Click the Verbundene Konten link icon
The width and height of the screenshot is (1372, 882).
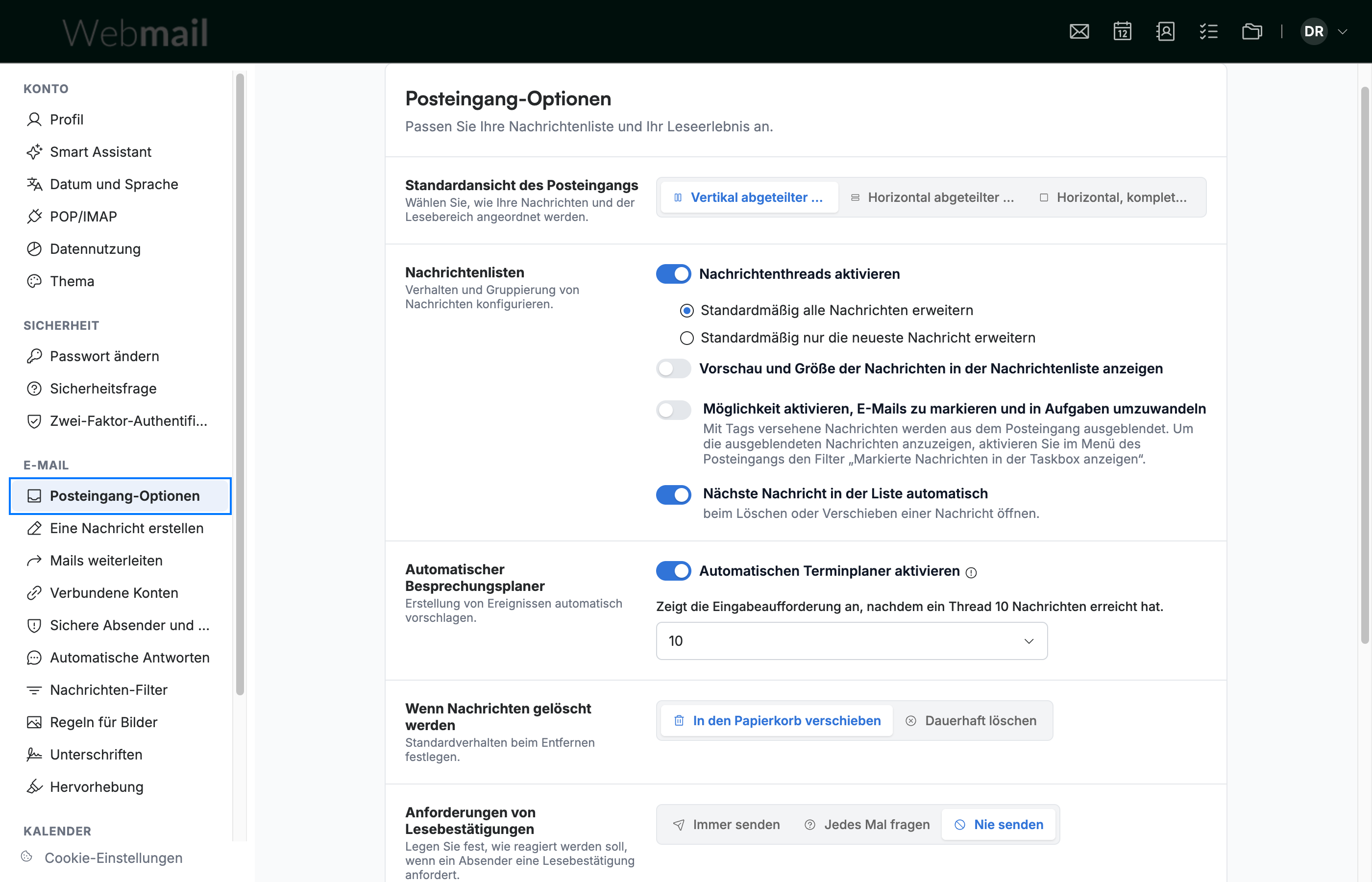tap(34, 593)
